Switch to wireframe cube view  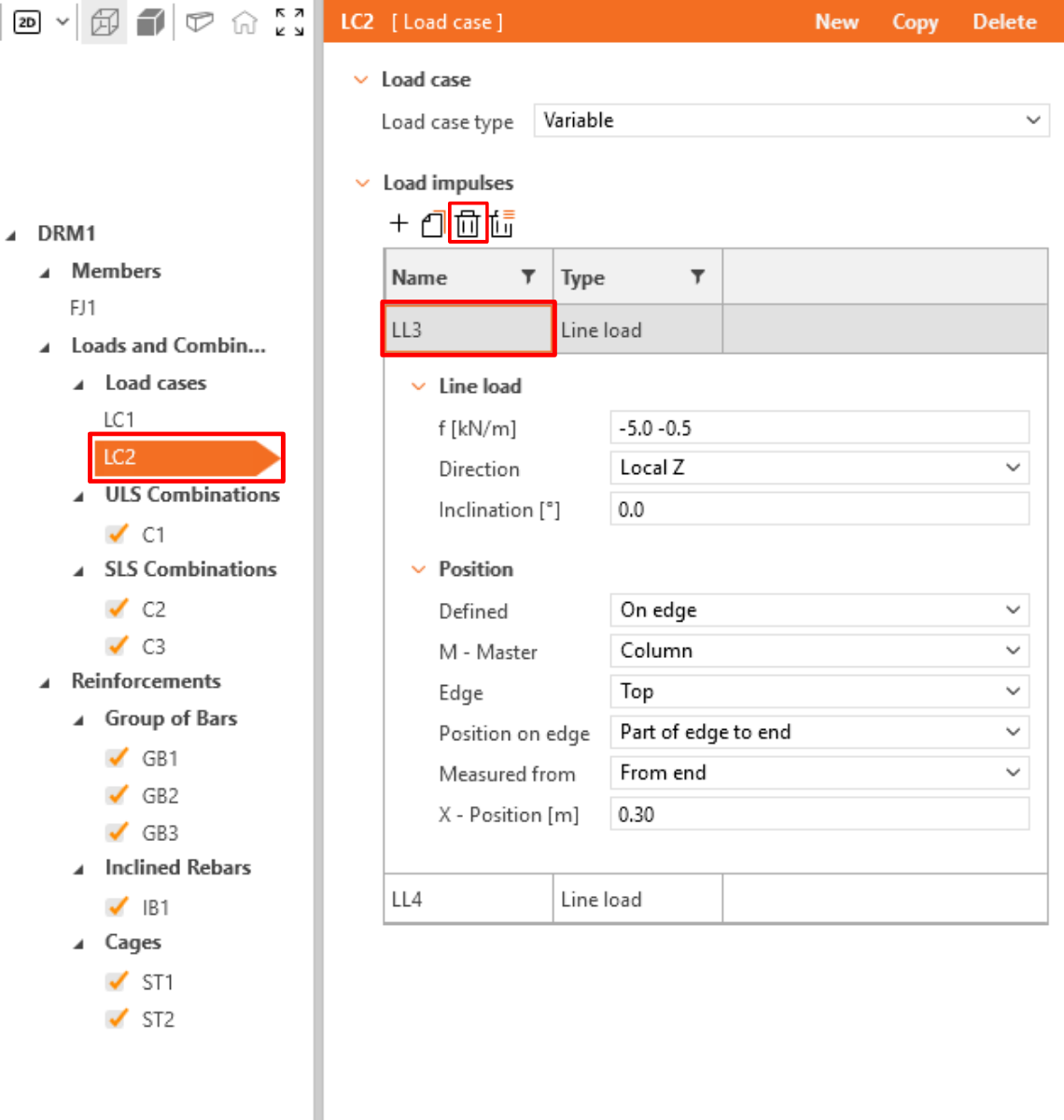105,22
